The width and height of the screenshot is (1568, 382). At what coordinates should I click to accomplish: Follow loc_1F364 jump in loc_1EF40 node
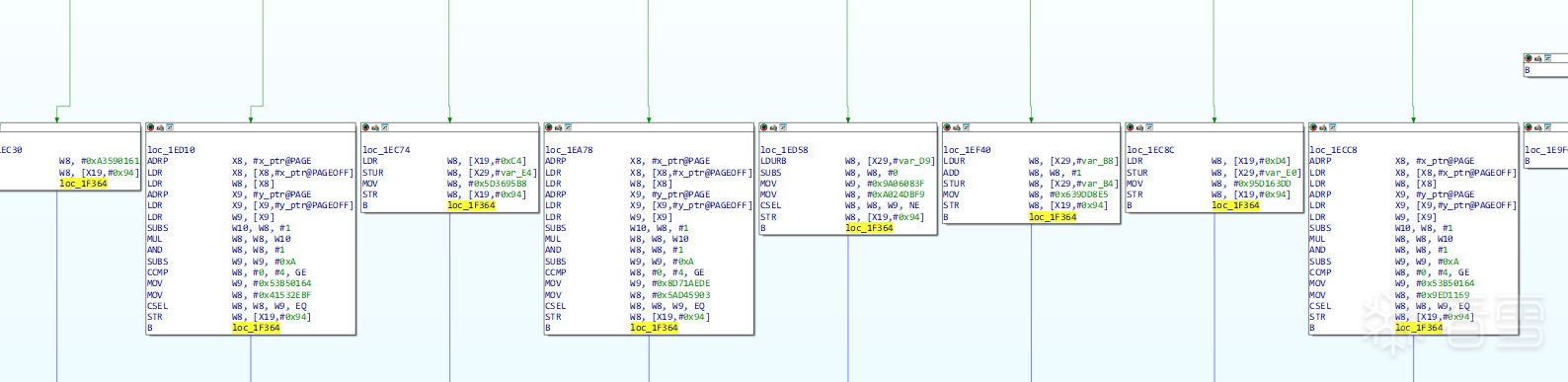[1053, 217]
